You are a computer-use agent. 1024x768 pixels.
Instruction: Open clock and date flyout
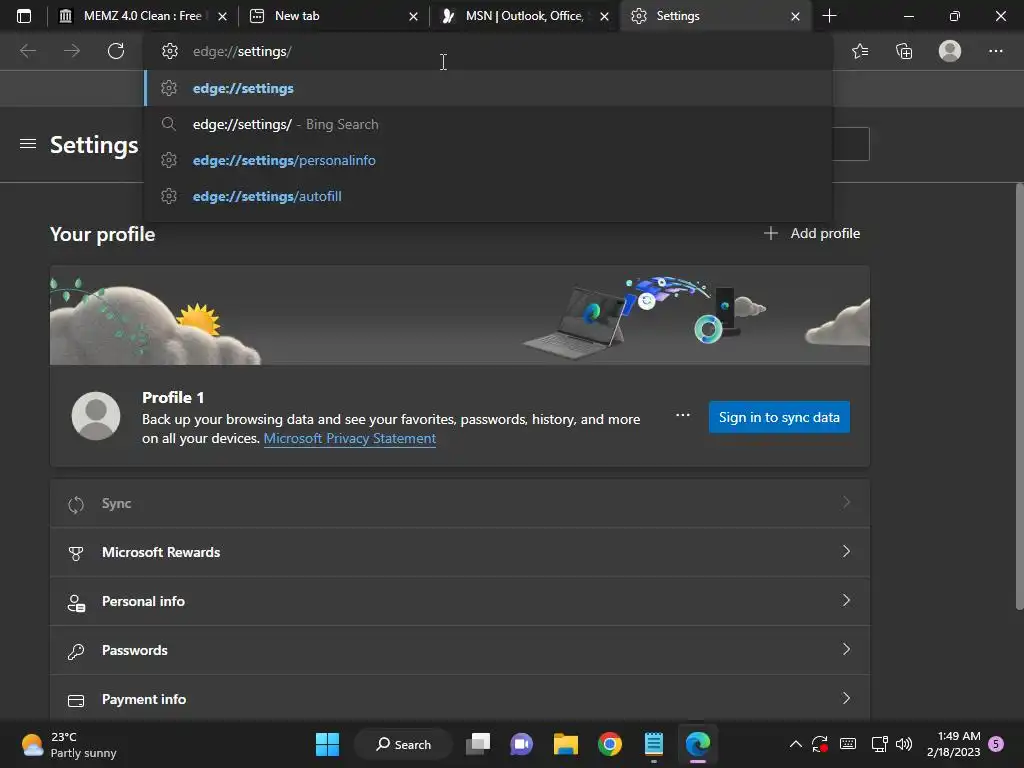point(953,744)
